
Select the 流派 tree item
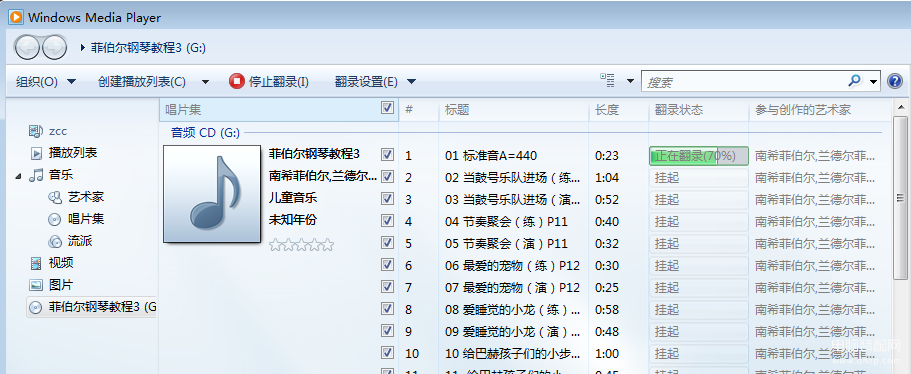(x=80, y=242)
